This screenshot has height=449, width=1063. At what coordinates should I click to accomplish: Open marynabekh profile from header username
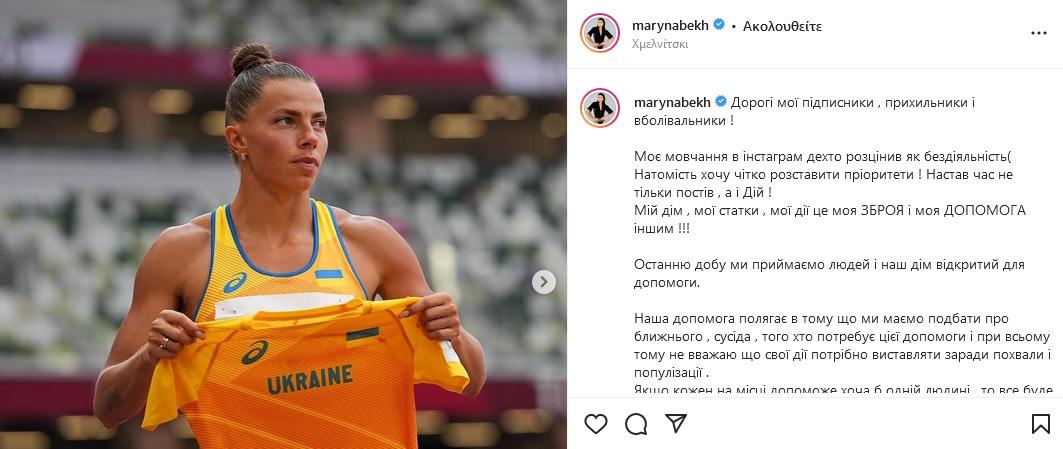(x=670, y=26)
